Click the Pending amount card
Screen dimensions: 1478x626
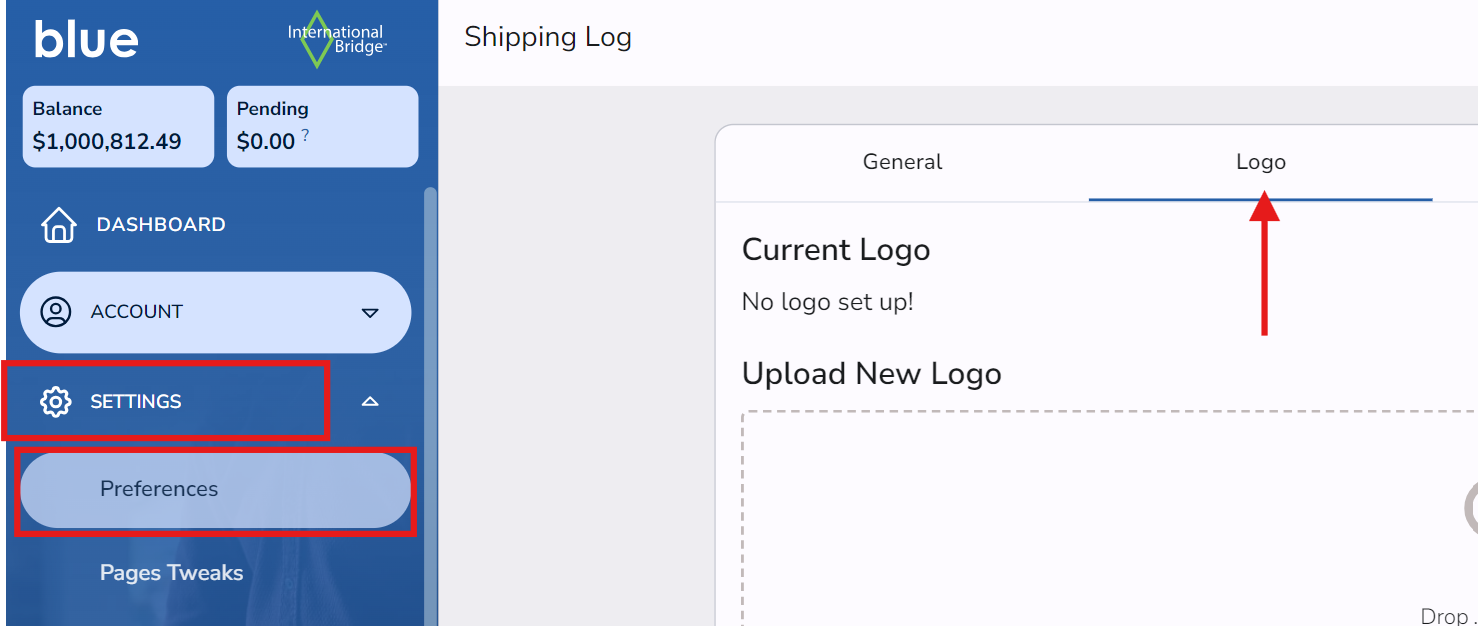322,126
